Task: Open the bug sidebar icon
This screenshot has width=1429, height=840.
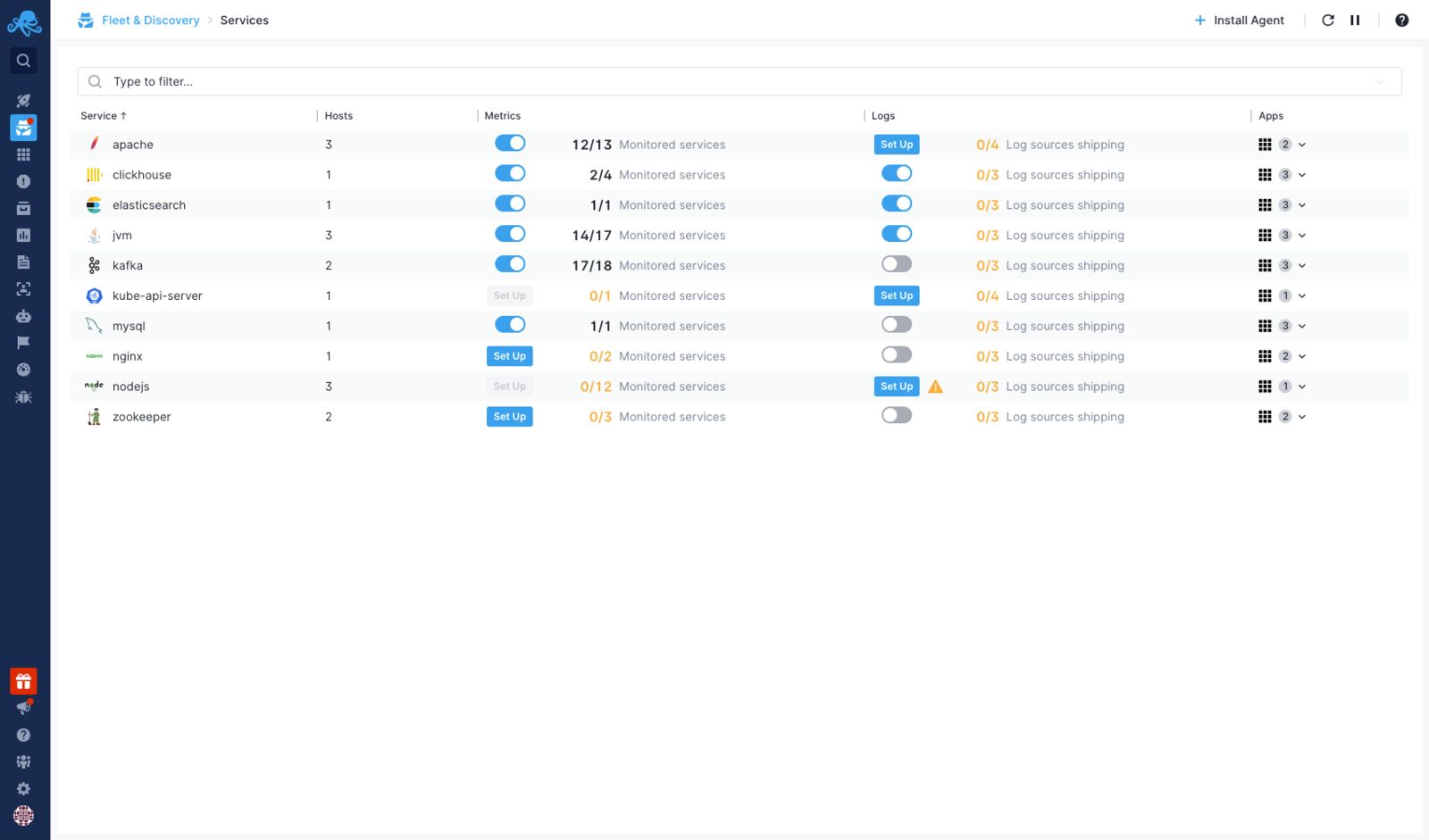Action: point(24,397)
